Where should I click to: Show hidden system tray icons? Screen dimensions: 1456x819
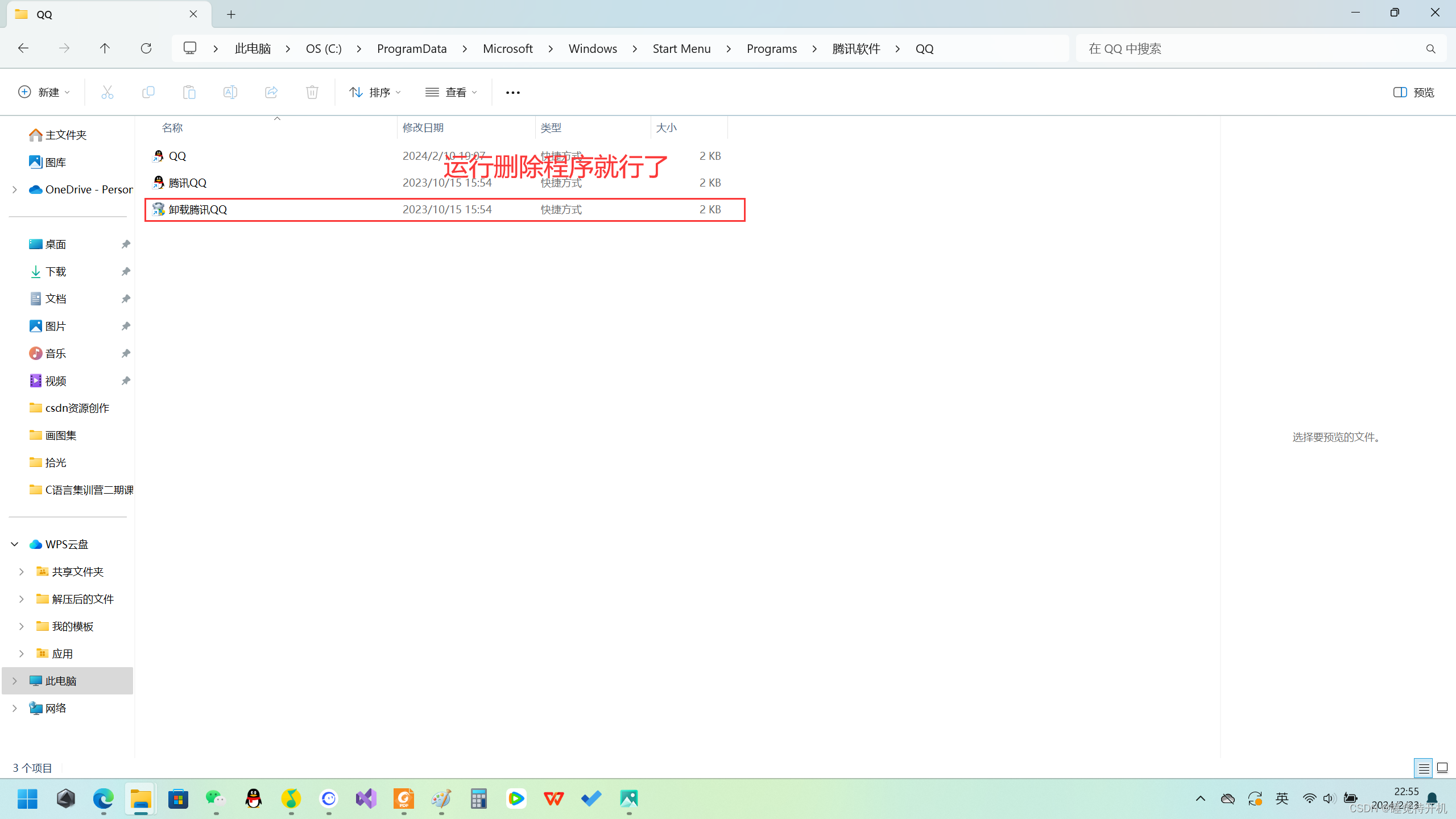point(1201,799)
